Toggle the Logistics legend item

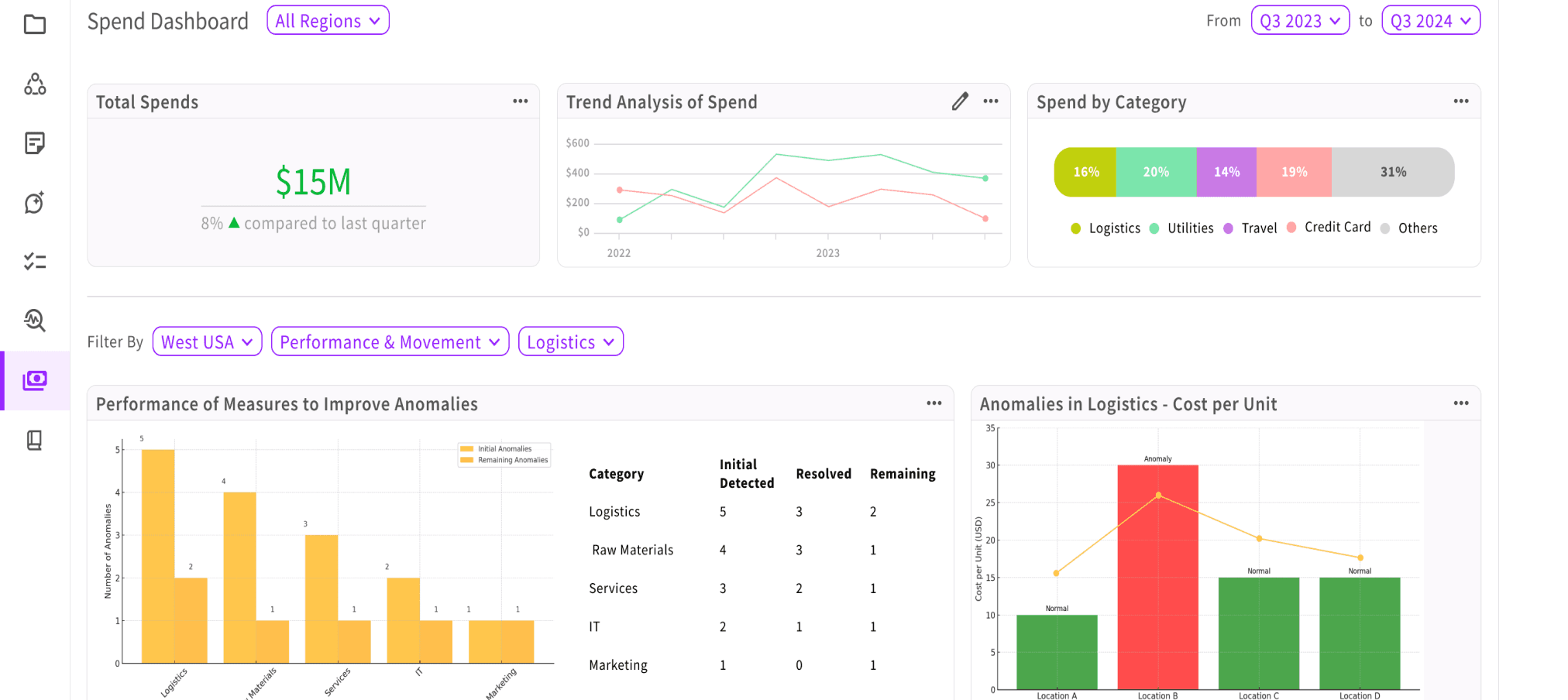pos(1106,228)
